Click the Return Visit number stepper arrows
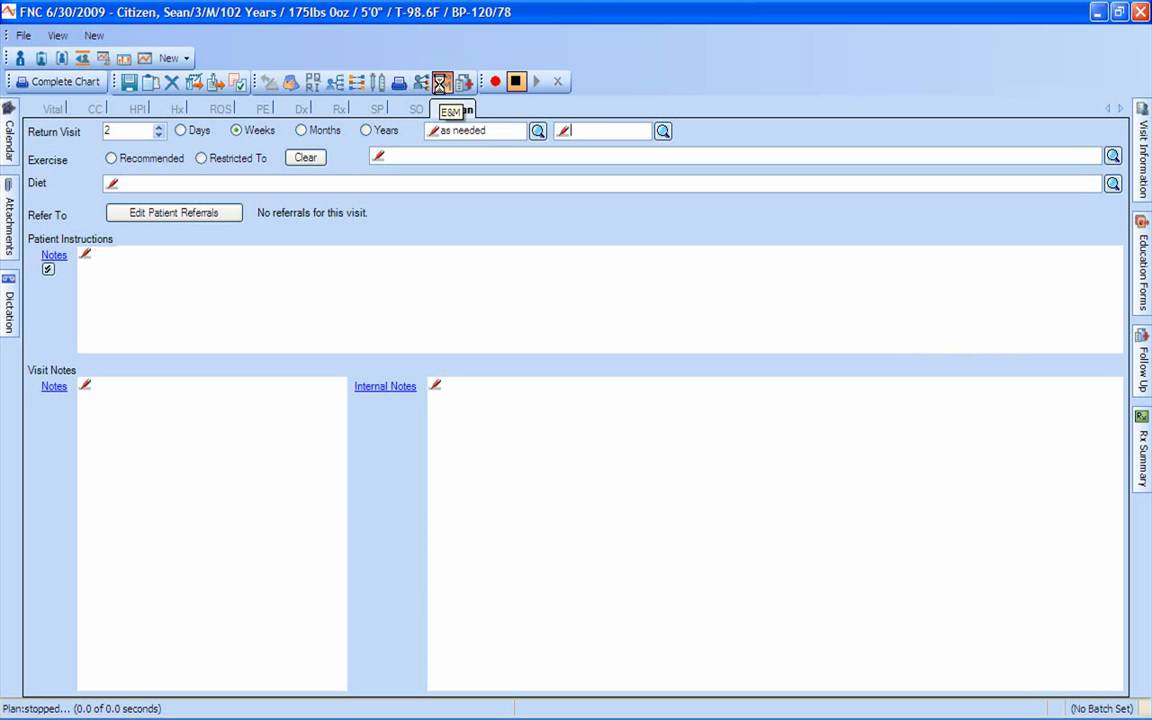Viewport: 1152px width, 720px height. click(159, 131)
